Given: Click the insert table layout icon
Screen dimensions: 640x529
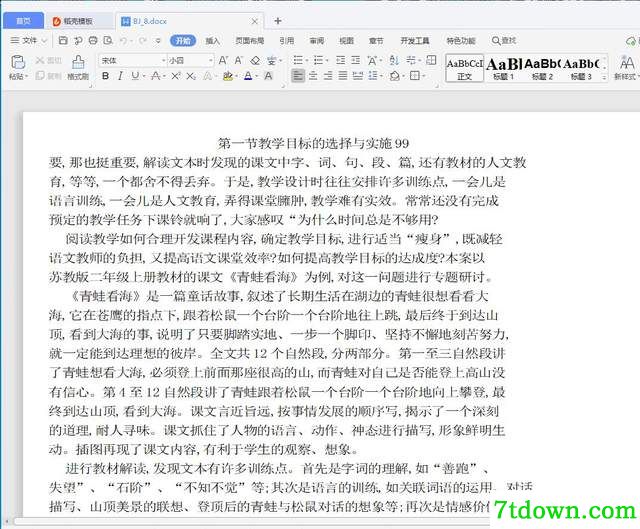Looking at the screenshot, I should coord(431,60).
